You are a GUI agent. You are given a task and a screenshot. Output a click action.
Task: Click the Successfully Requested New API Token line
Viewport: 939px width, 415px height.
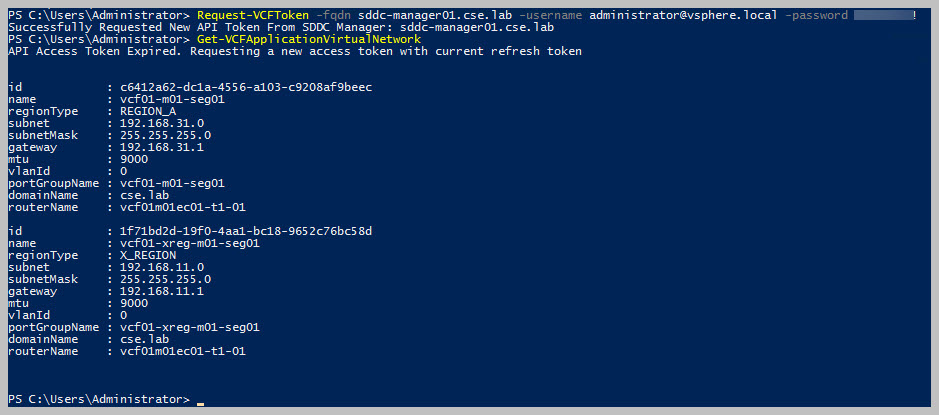(280, 27)
